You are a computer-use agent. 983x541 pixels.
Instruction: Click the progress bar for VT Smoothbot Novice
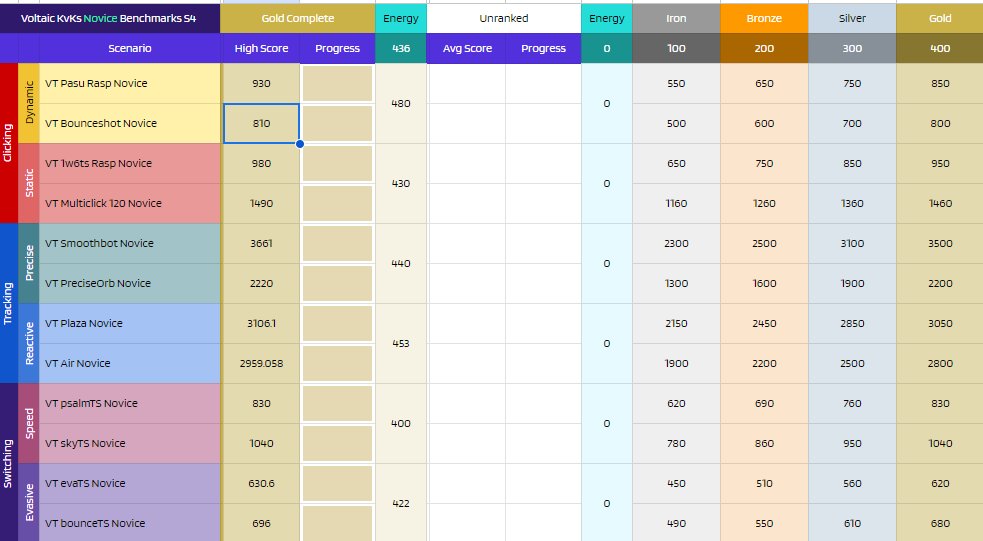337,244
